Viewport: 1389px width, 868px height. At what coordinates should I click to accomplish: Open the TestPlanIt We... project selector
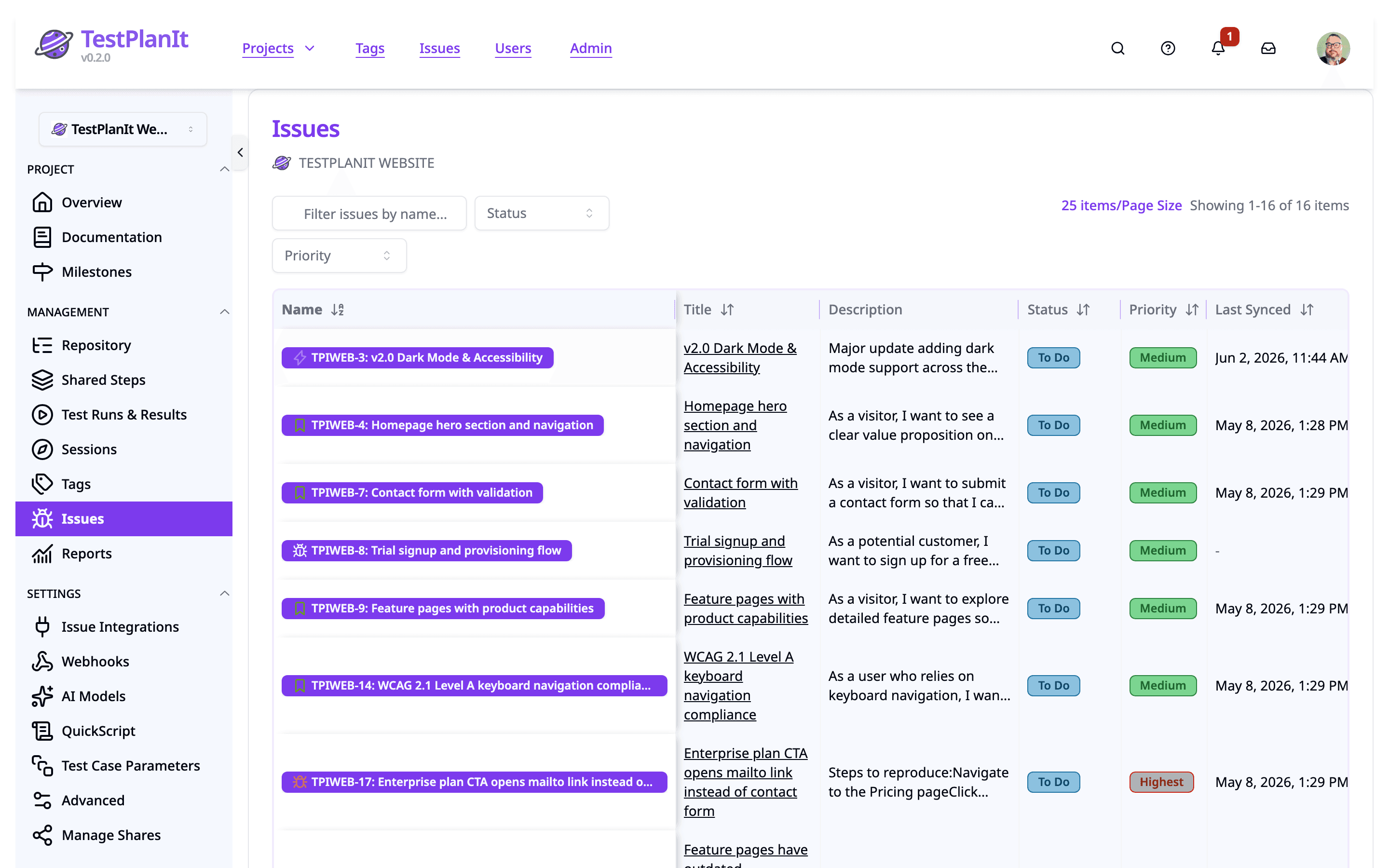point(123,129)
